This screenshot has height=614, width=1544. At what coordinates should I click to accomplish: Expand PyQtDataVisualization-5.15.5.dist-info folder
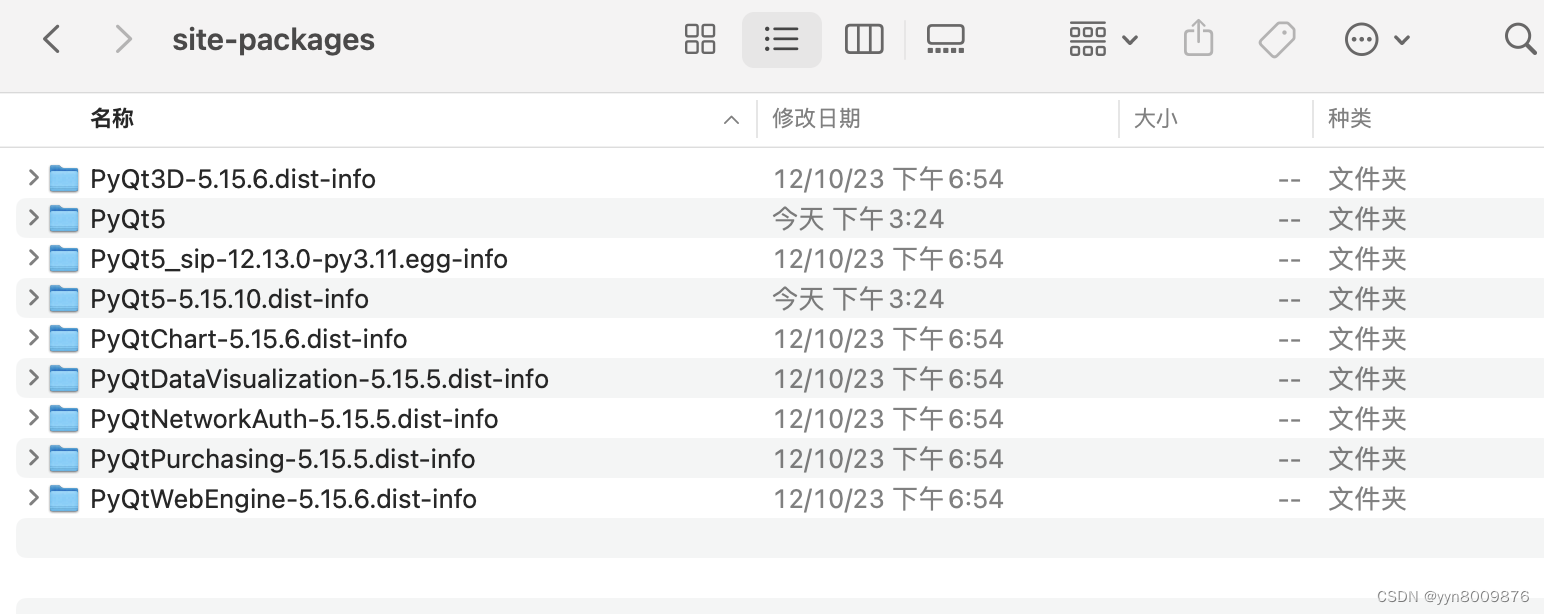tap(33, 378)
